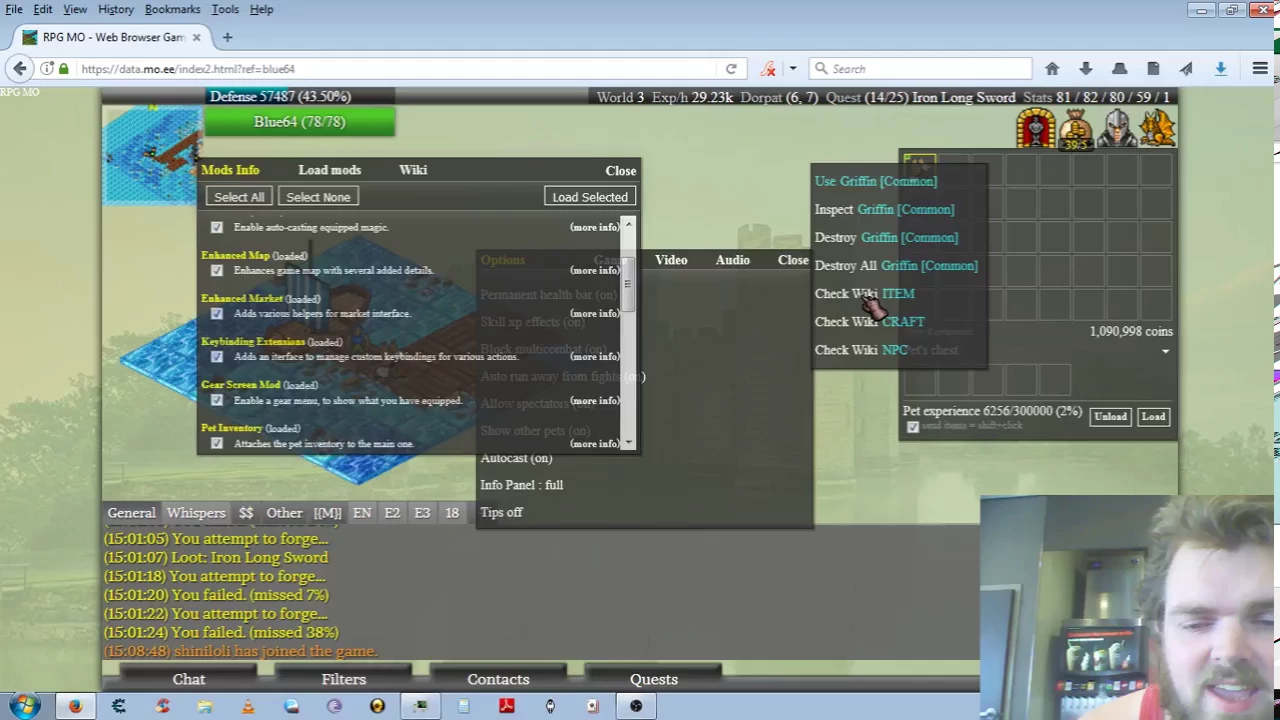Expand more info for Gear Screen Mod
Image resolution: width=1280 pixels, height=720 pixels.
pos(594,400)
